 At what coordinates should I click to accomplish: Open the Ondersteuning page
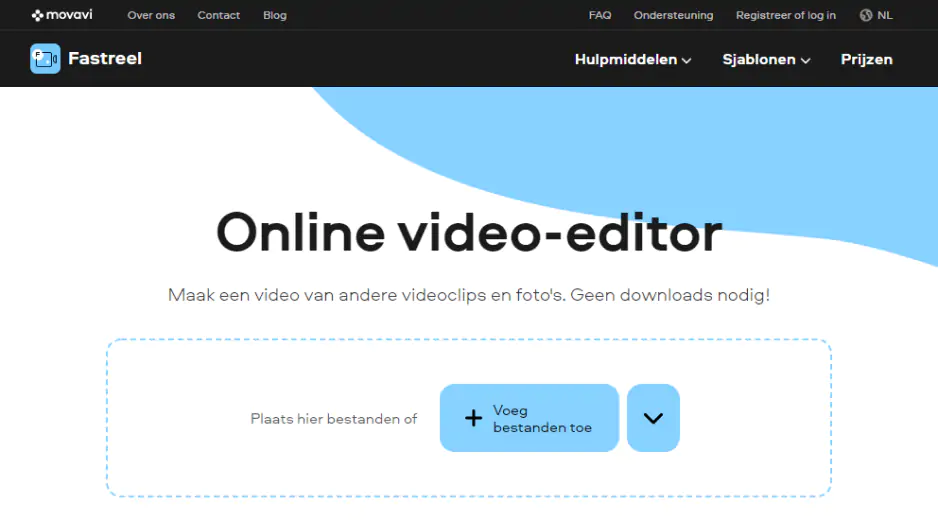673,15
